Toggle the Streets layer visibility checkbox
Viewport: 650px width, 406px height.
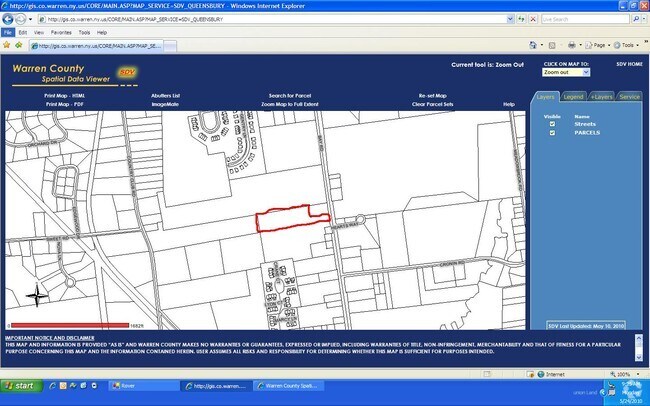(x=551, y=124)
